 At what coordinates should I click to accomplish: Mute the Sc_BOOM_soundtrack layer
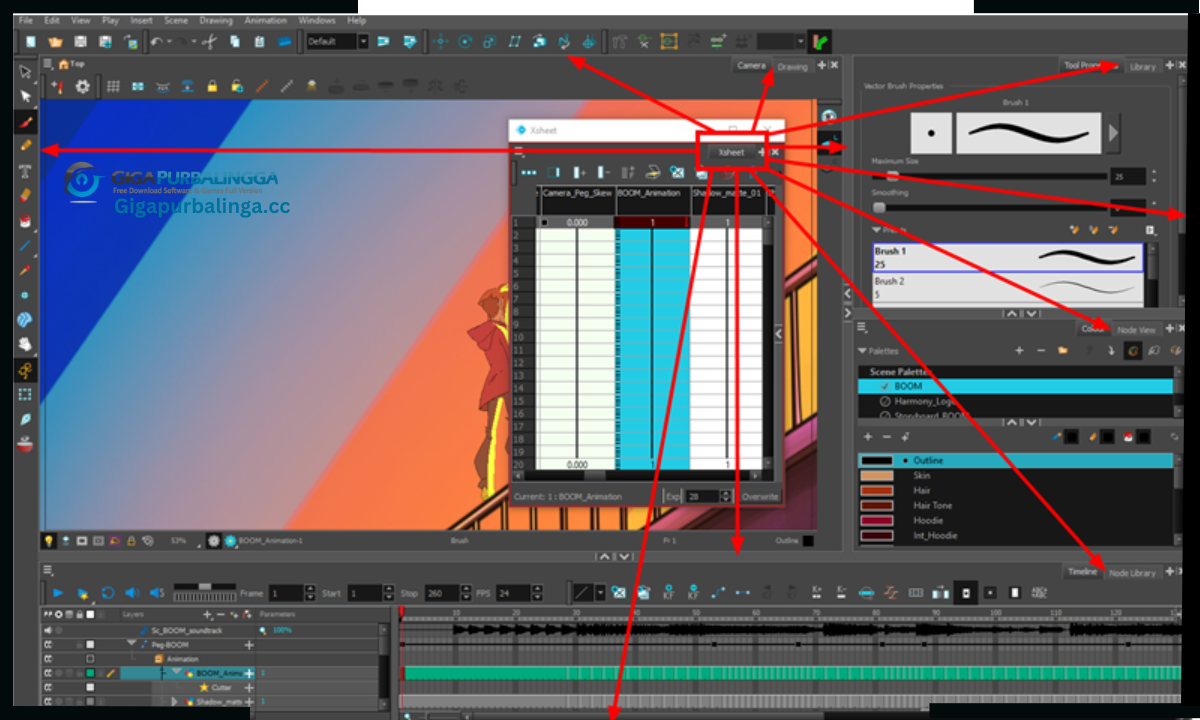click(47, 631)
